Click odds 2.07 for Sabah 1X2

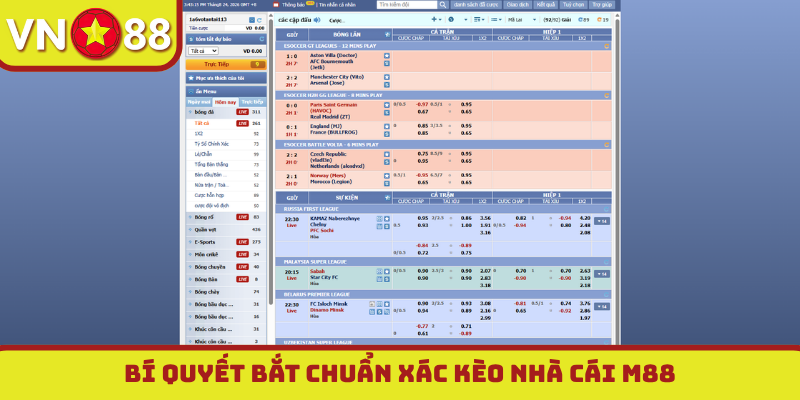pyautogui.click(x=485, y=271)
